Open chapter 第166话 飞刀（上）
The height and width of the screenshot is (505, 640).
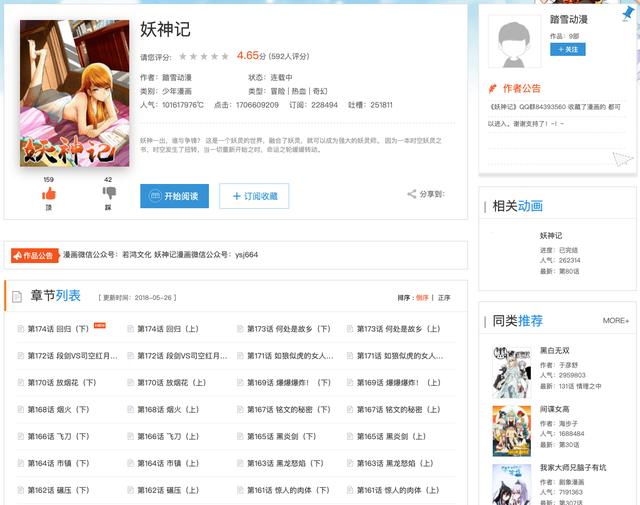[x=168, y=436]
